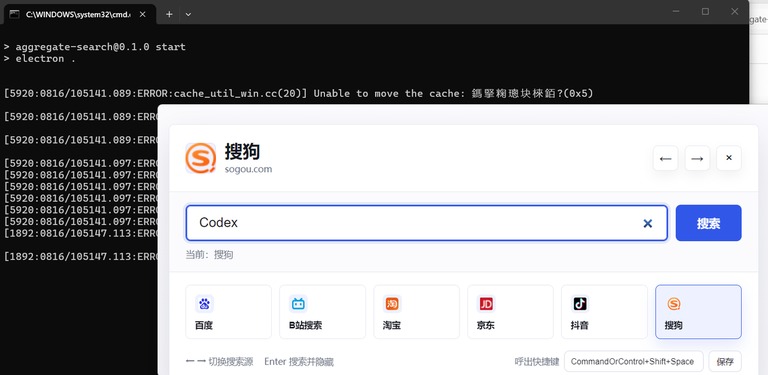
Task: Select the B站搜索 source card
Action: 322,312
